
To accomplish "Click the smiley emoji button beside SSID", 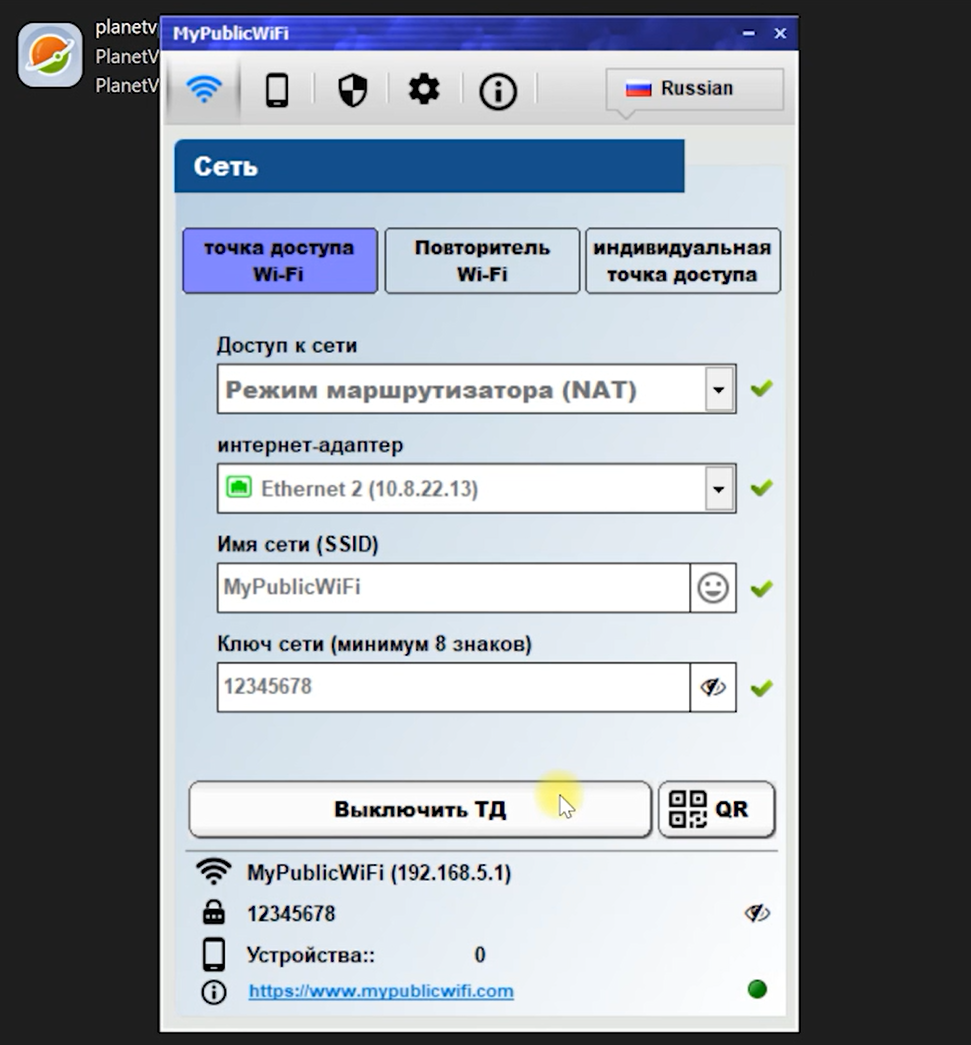I will tap(713, 588).
